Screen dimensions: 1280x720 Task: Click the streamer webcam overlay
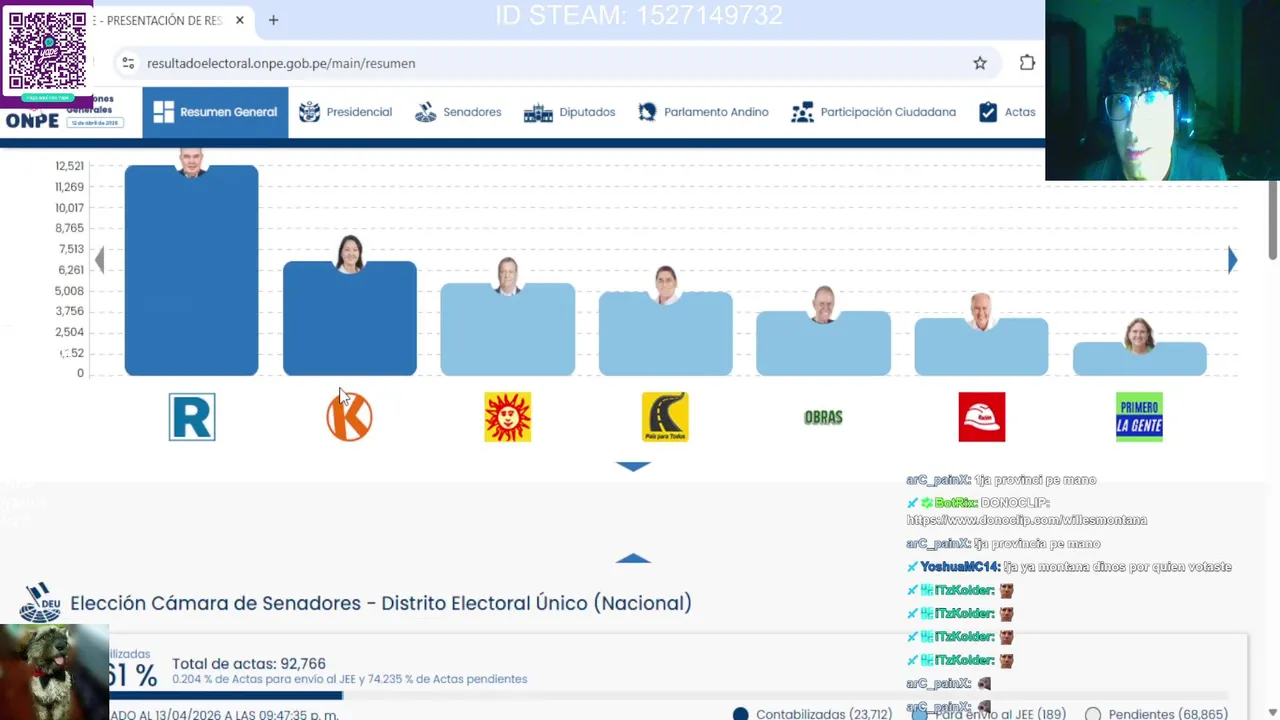1162,90
